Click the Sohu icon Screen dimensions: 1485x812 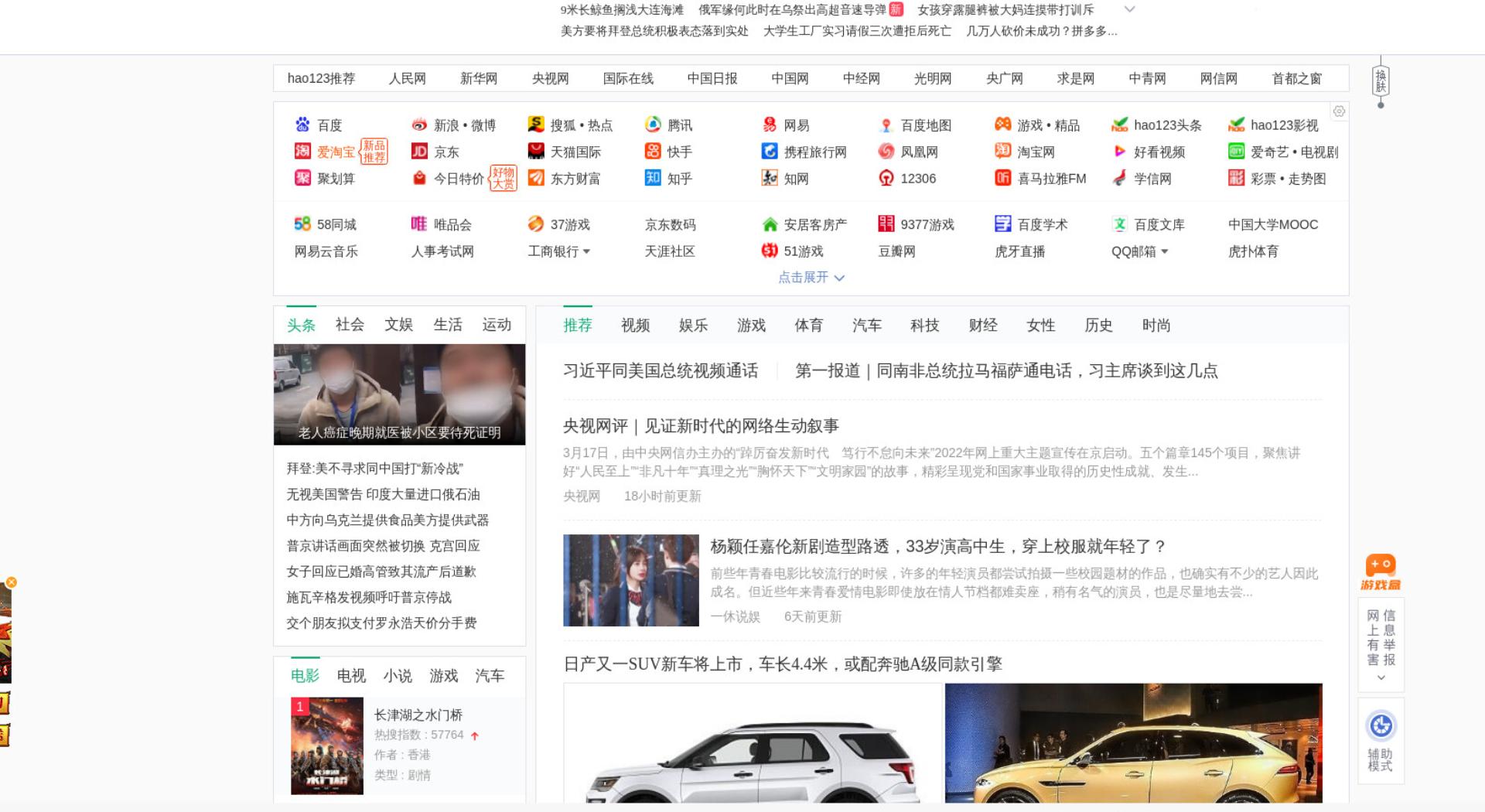536,125
